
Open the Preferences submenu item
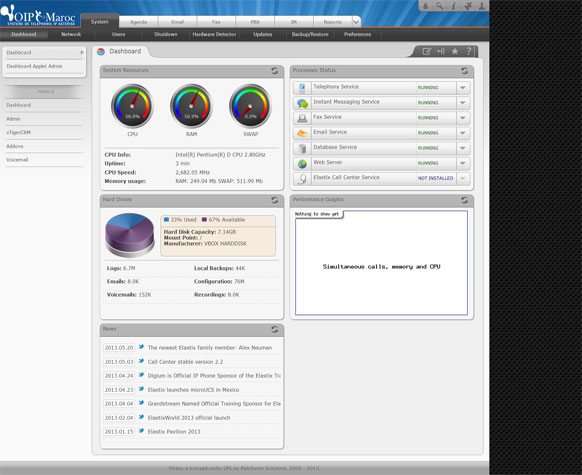coord(357,34)
